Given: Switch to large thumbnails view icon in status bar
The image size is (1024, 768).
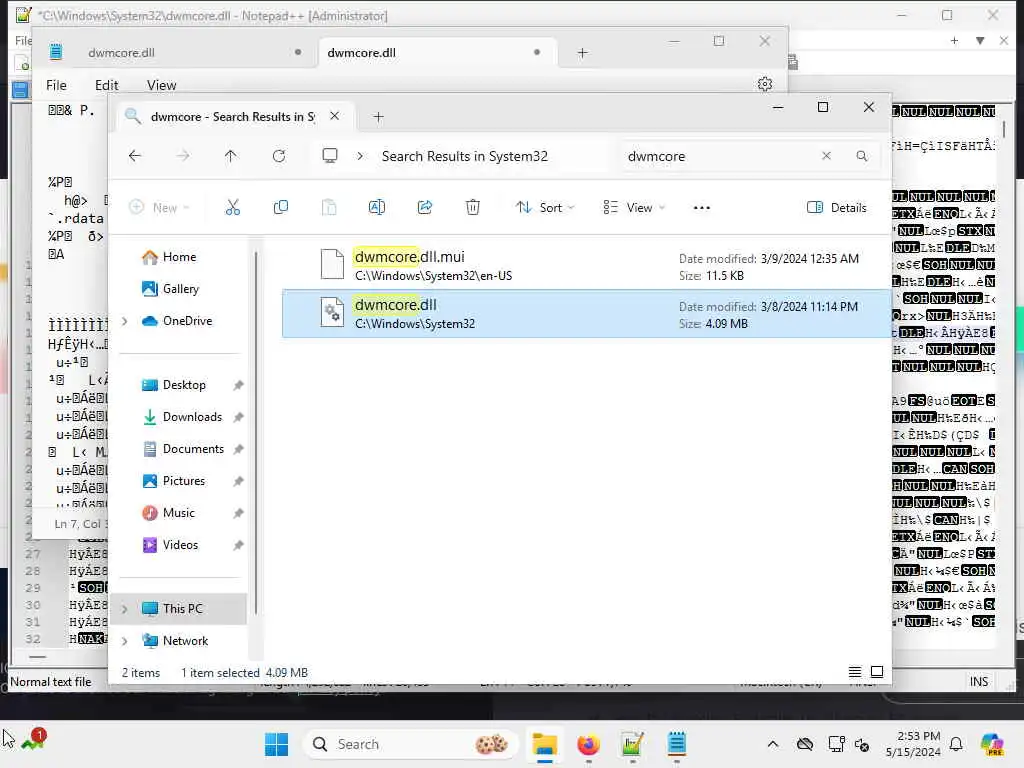Looking at the screenshot, I should point(877,672).
